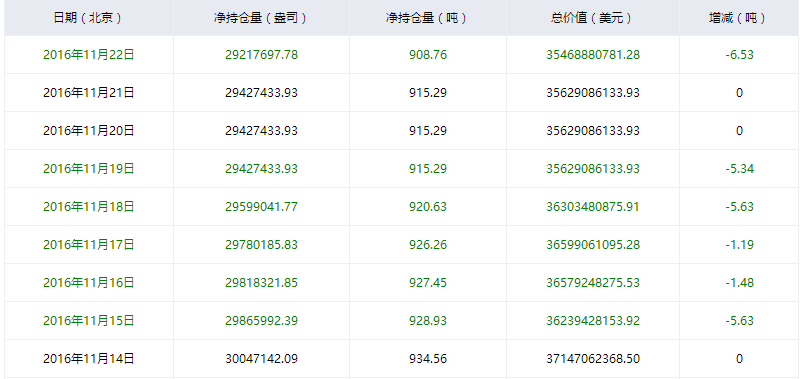Click the total value 35468880781.28
Viewport: 802px width, 379px height.
point(593,55)
